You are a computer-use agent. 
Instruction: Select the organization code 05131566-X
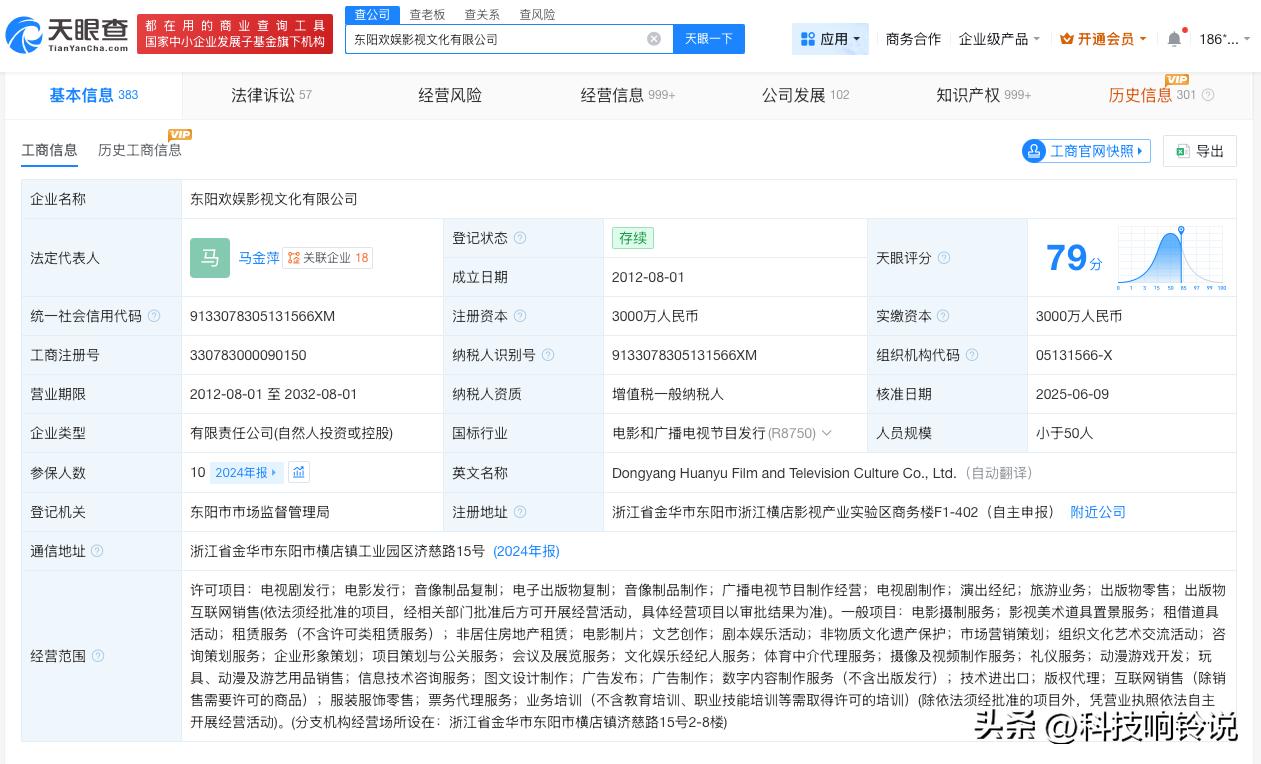point(1074,355)
